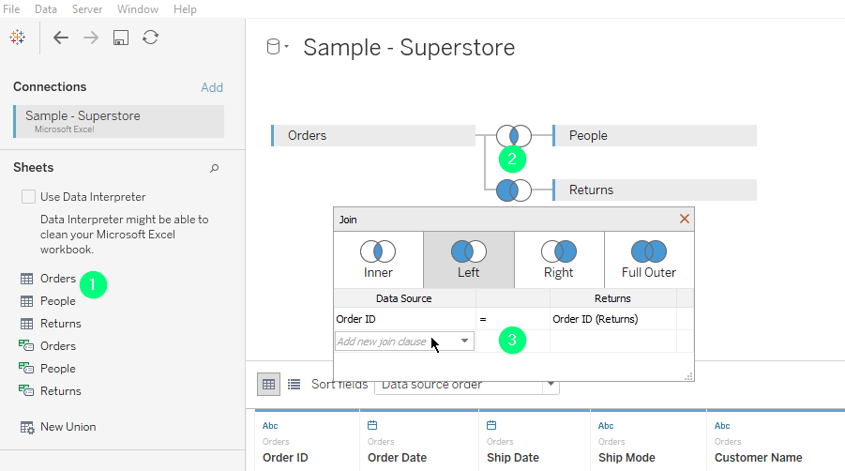Image resolution: width=845 pixels, height=471 pixels.
Task: Open the Data menu
Action: tap(46, 9)
